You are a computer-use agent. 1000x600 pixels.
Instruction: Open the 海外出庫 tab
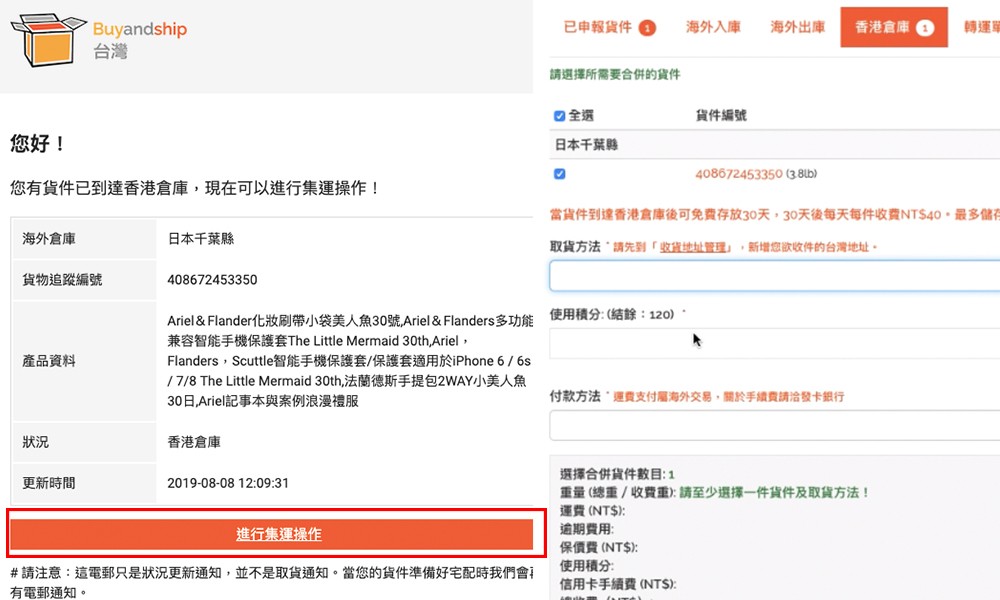797,28
